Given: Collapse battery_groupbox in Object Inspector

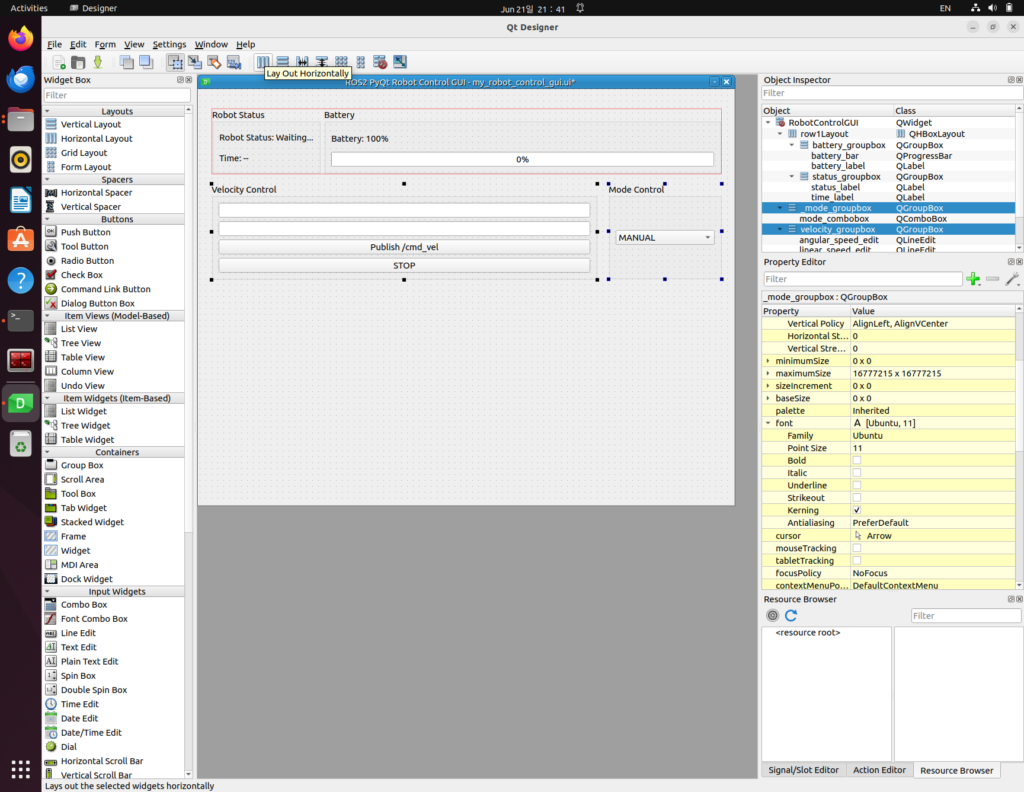Looking at the screenshot, I should (x=792, y=145).
